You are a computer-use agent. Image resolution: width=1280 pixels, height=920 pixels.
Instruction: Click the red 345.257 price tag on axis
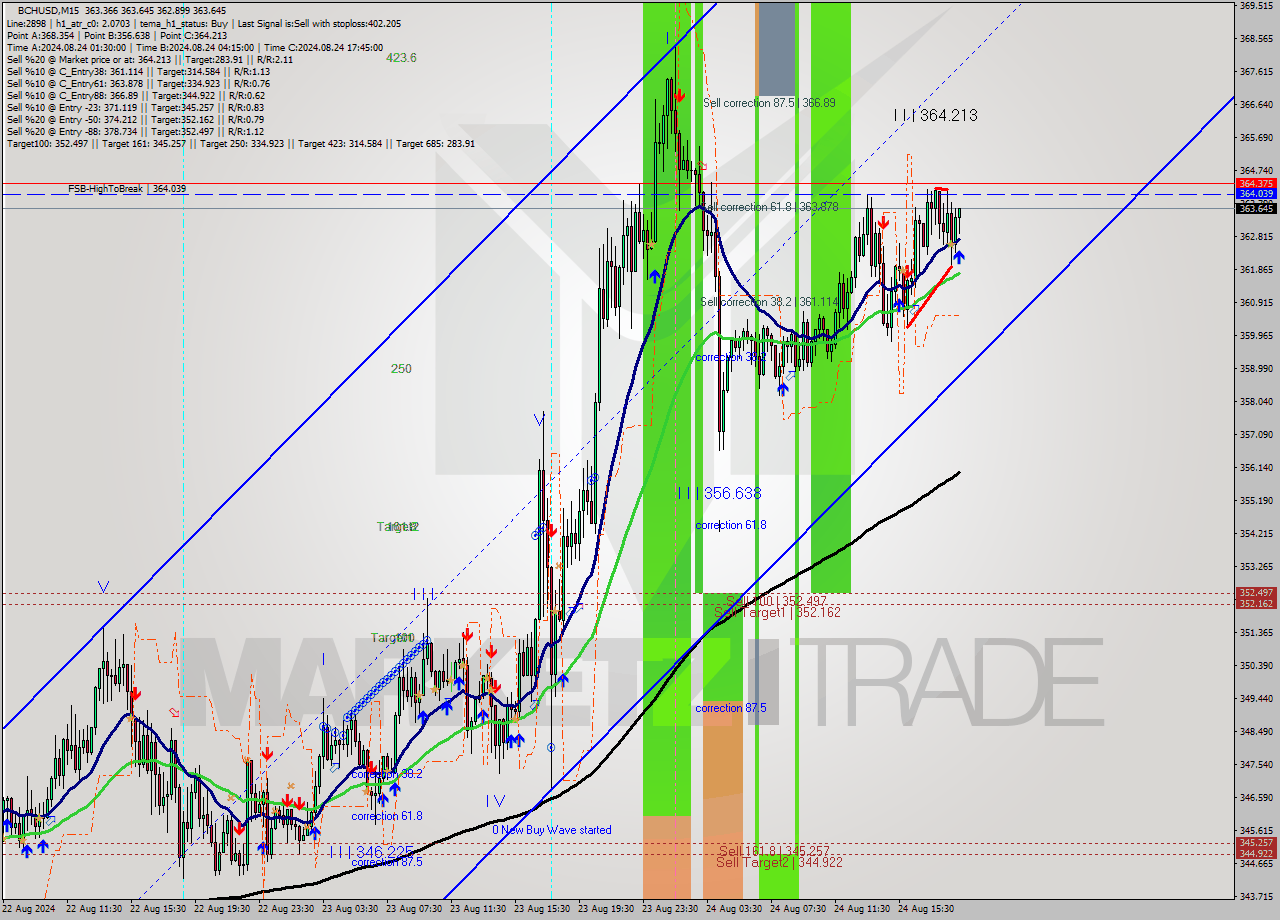coord(1256,843)
